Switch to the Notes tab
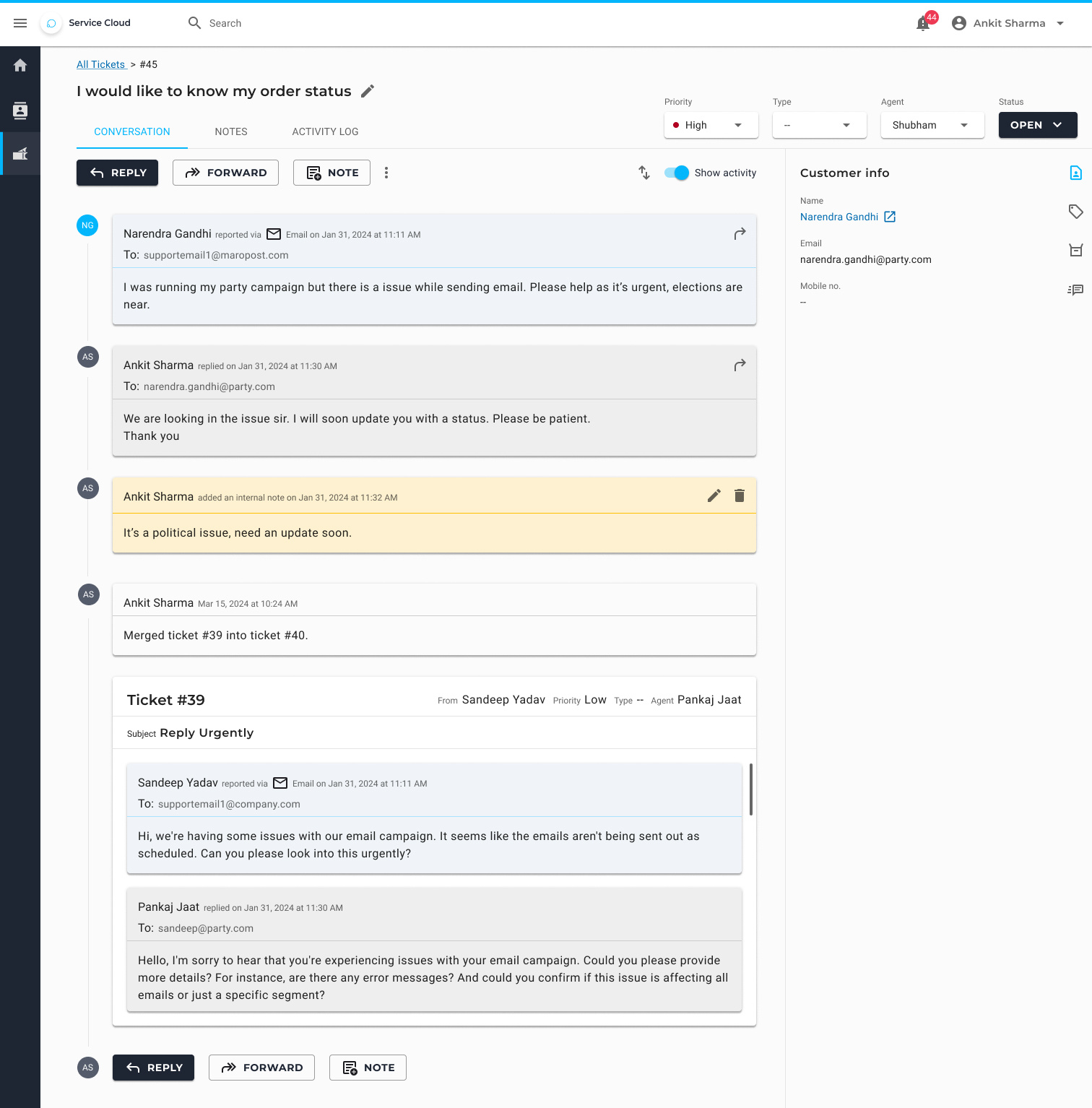1092x1108 pixels. pyautogui.click(x=231, y=131)
